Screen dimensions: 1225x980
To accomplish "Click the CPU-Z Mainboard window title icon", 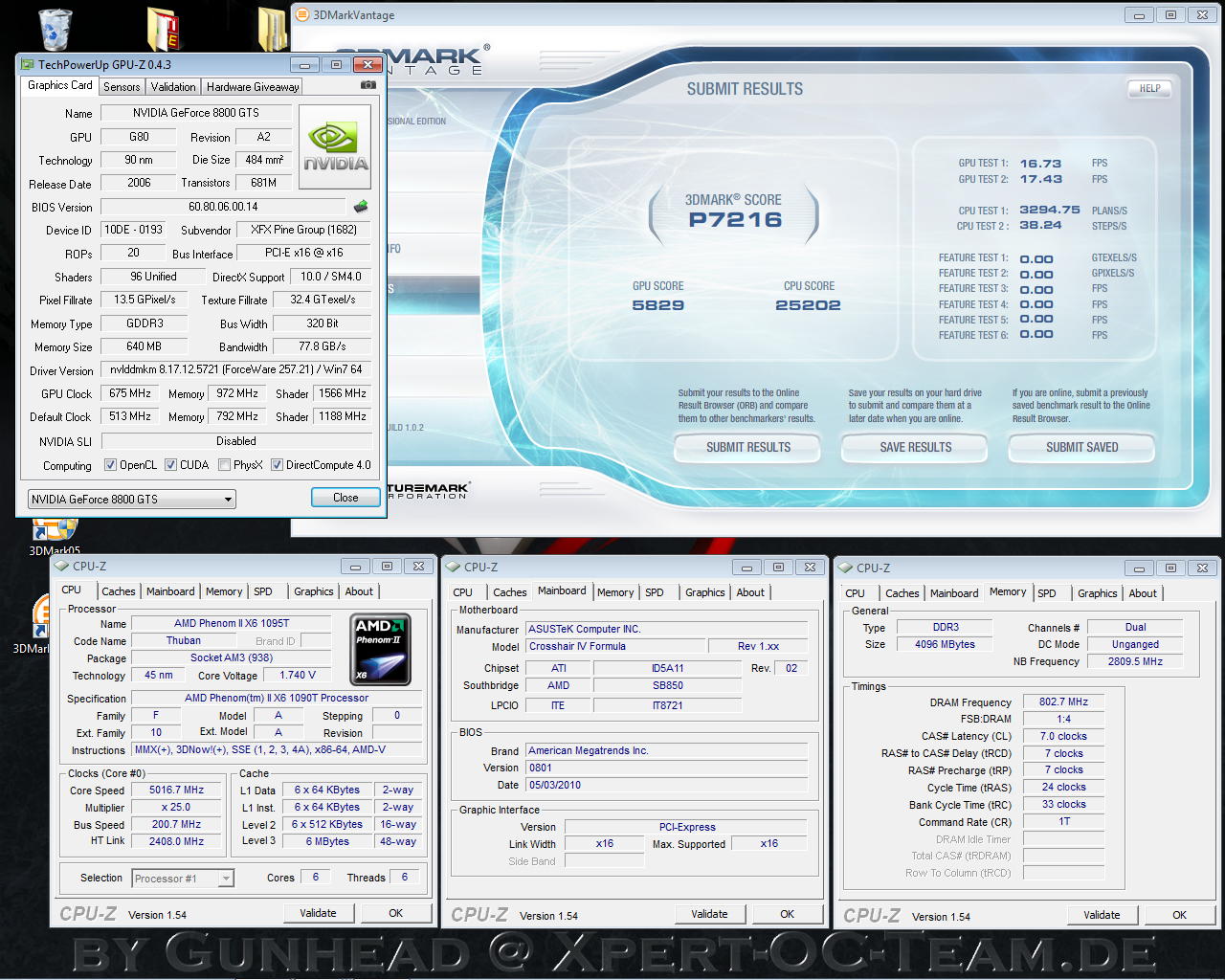I will pos(454,567).
